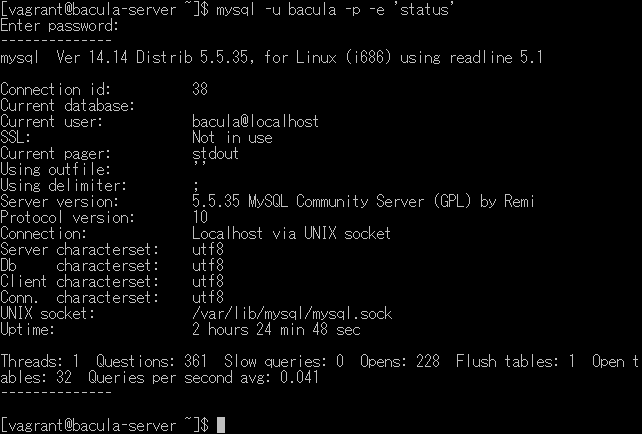Click the Current database label

[x=68, y=106]
